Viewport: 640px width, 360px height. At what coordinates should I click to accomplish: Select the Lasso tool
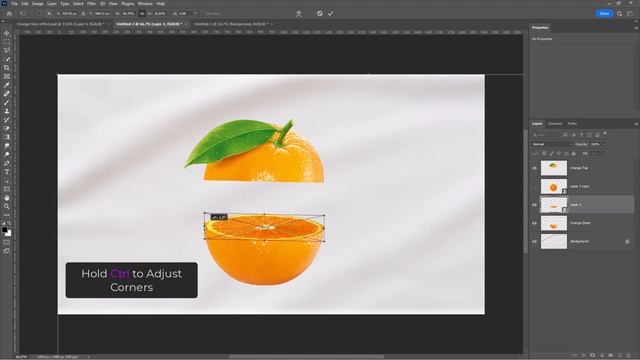coord(7,51)
